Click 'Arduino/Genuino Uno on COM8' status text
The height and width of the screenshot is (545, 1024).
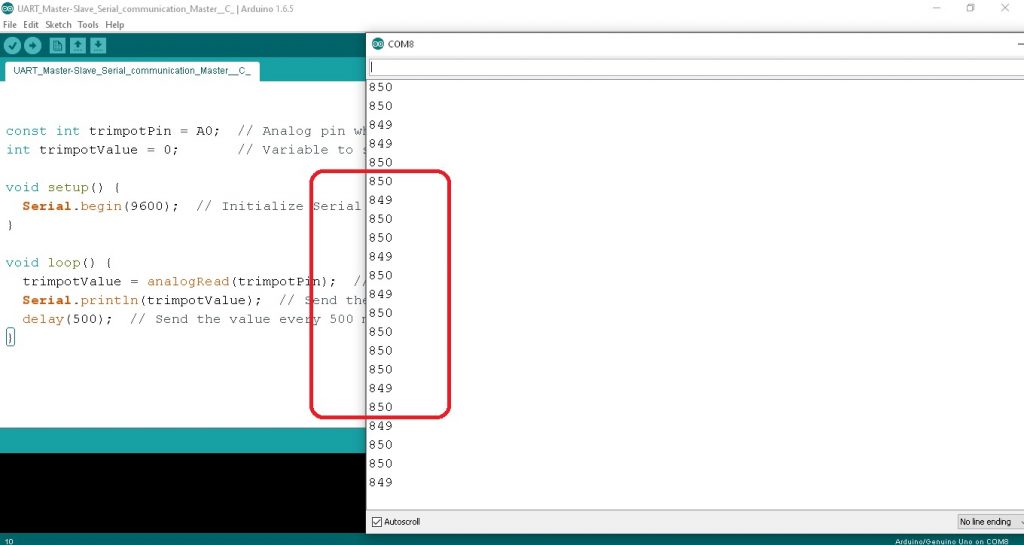tap(952, 541)
